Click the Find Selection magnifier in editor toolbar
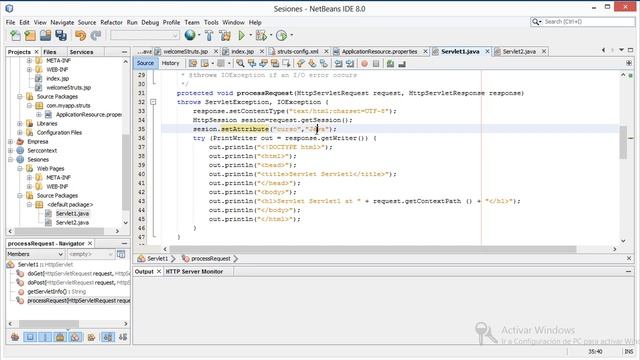The width and height of the screenshot is (640, 360). pyautogui.click(x=240, y=63)
